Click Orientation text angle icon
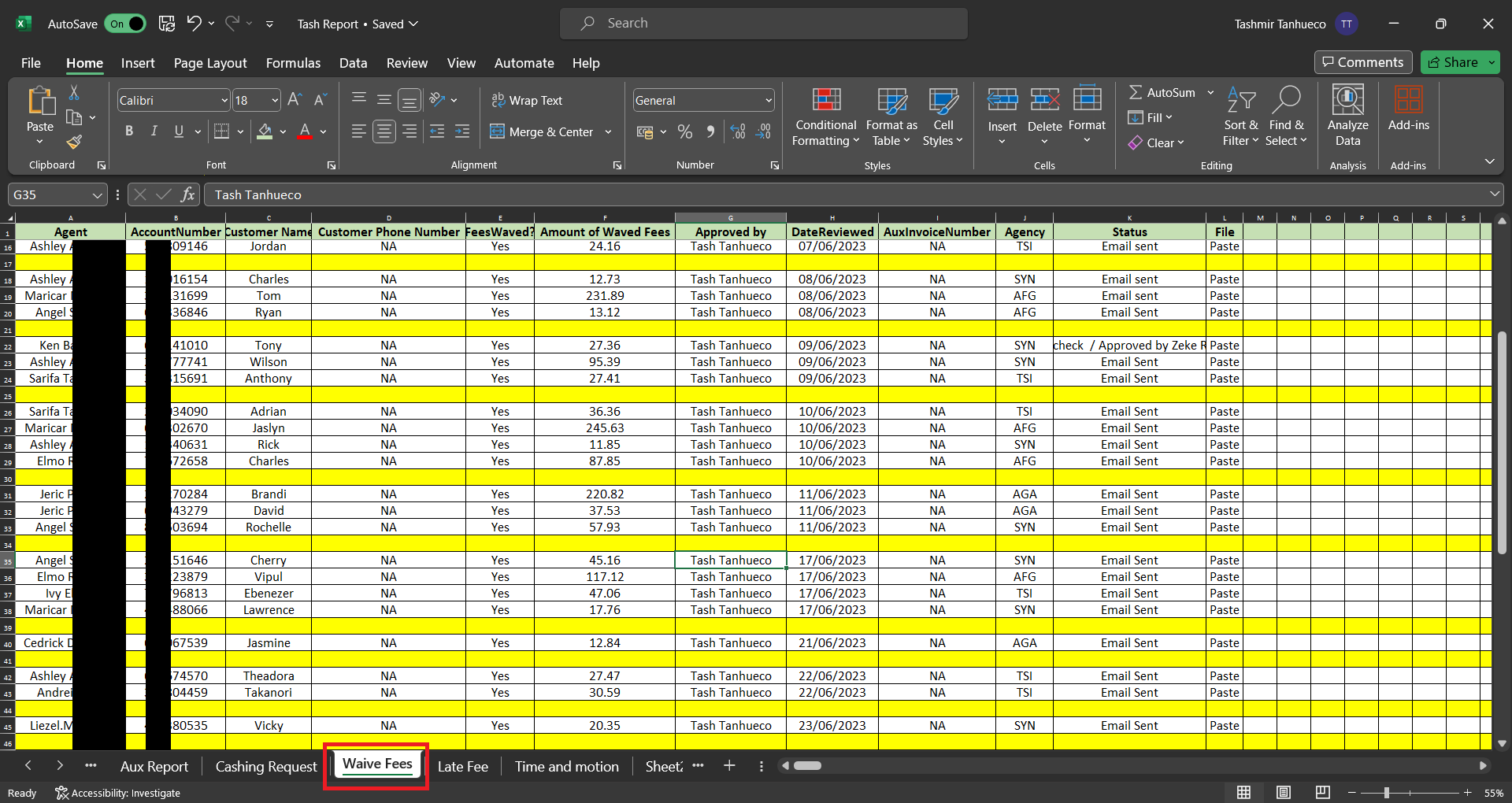The width and height of the screenshot is (1512, 803). [x=439, y=100]
